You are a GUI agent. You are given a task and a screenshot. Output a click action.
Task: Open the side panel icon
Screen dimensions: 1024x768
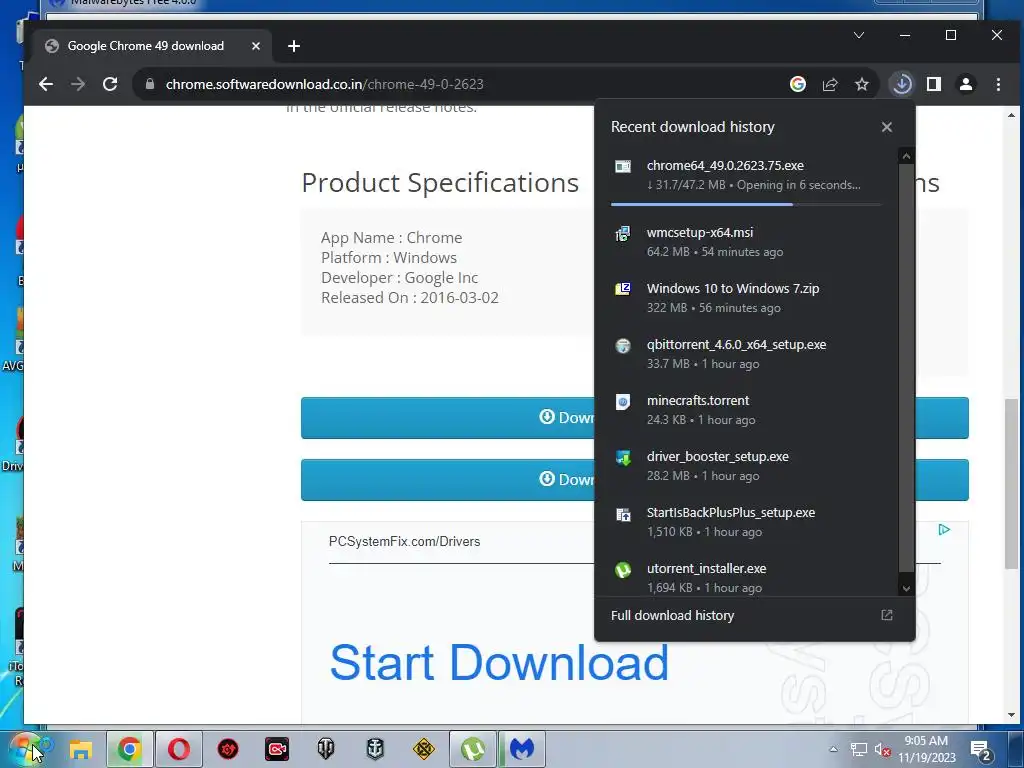click(934, 84)
